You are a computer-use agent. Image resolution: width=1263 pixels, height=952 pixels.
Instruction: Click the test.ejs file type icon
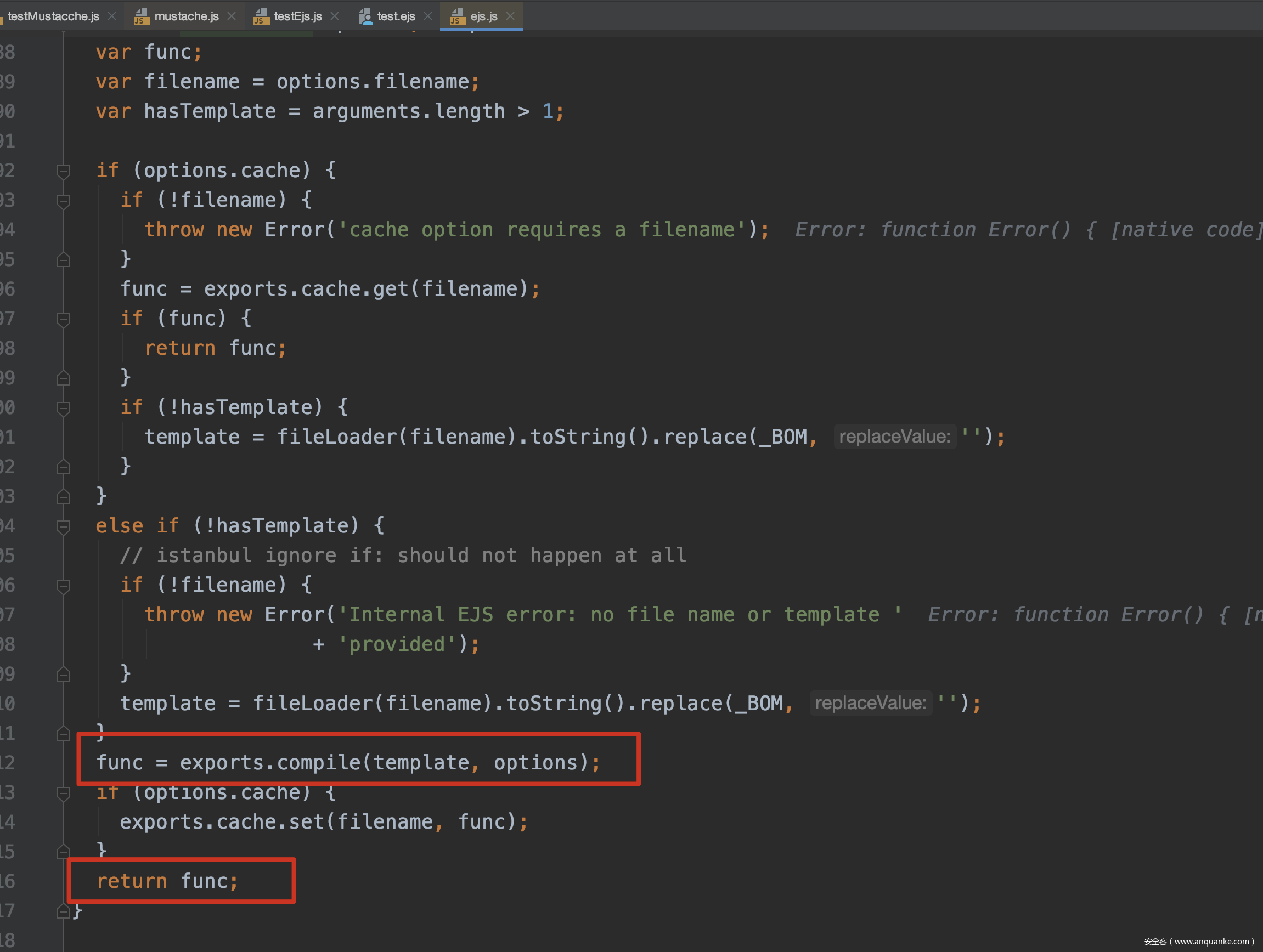coord(365,16)
